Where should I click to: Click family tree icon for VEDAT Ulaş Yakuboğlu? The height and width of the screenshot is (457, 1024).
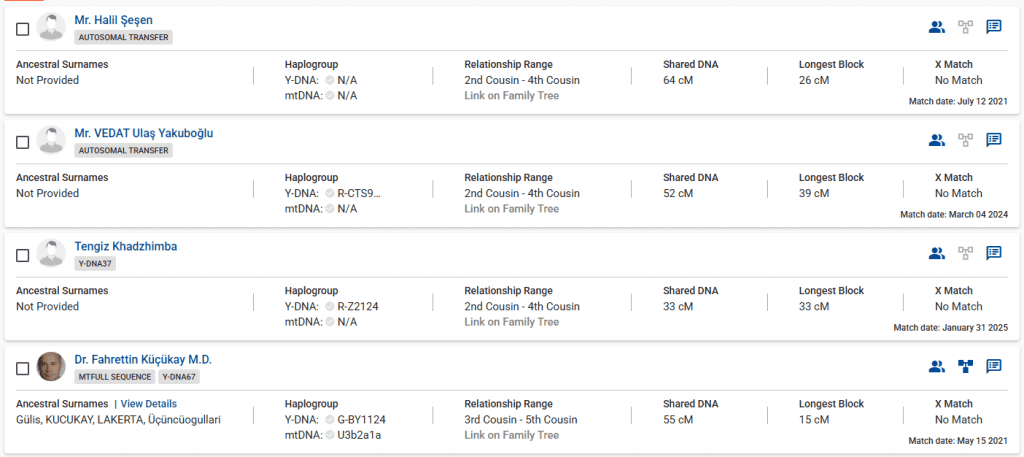coord(965,140)
